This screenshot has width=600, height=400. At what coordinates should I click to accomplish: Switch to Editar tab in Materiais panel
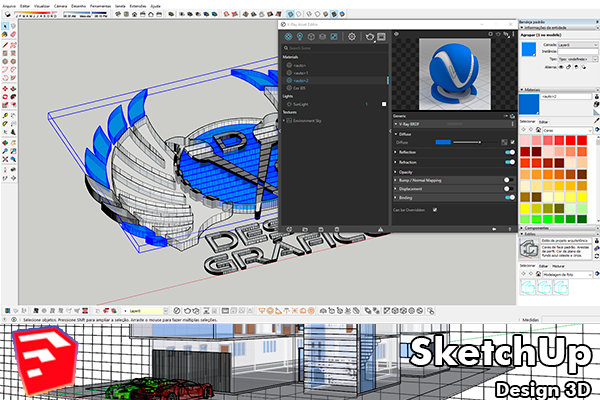[x=543, y=122]
